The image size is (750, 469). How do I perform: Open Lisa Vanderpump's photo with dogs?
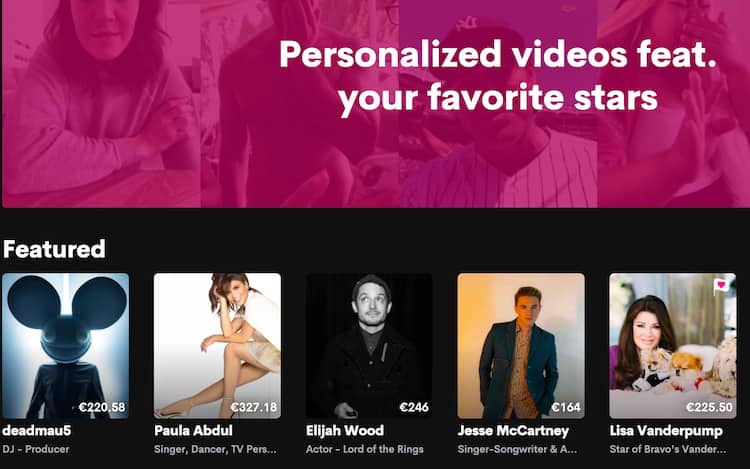pyautogui.click(x=673, y=346)
